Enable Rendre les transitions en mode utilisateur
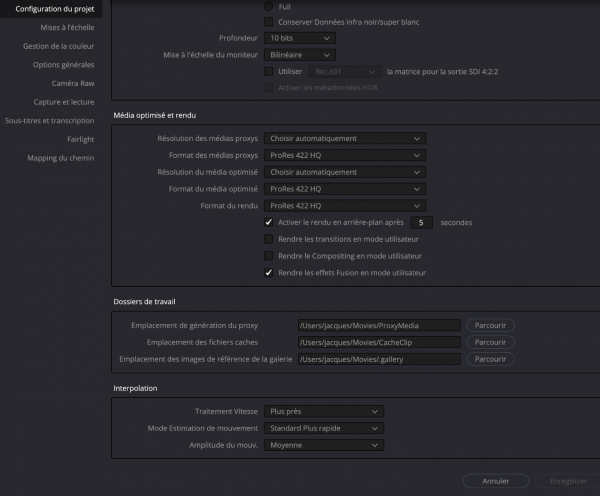The height and width of the screenshot is (496, 600). coord(268,239)
